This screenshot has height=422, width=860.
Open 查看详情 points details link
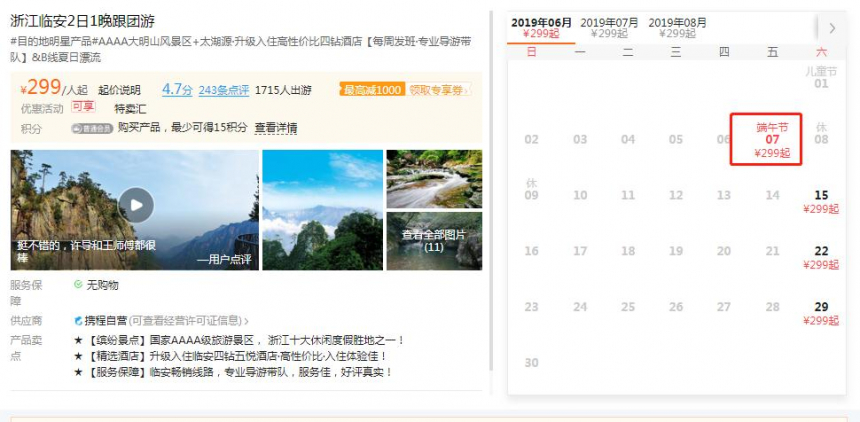[276, 128]
